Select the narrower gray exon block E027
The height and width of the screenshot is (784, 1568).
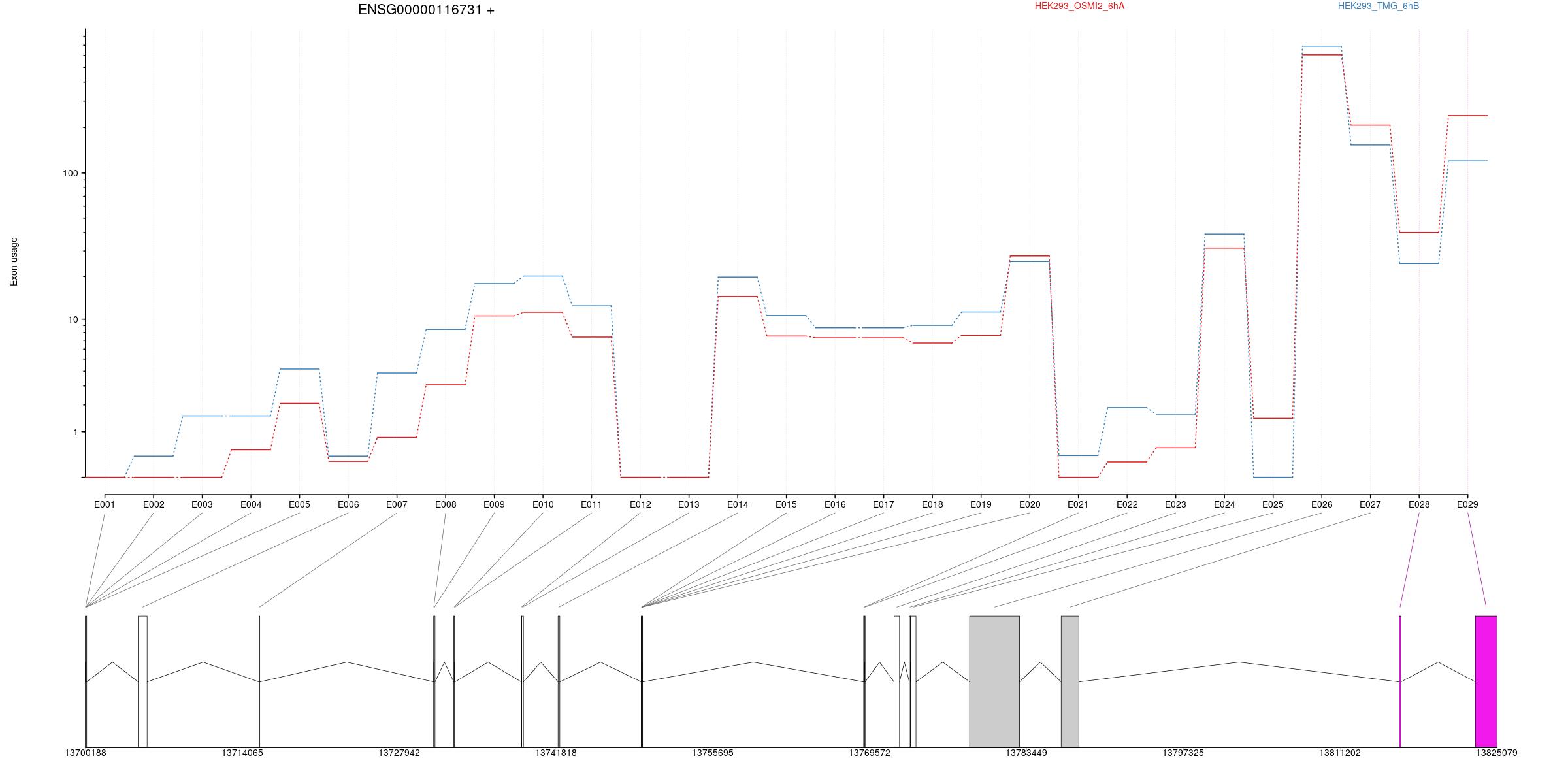click(x=1070, y=681)
